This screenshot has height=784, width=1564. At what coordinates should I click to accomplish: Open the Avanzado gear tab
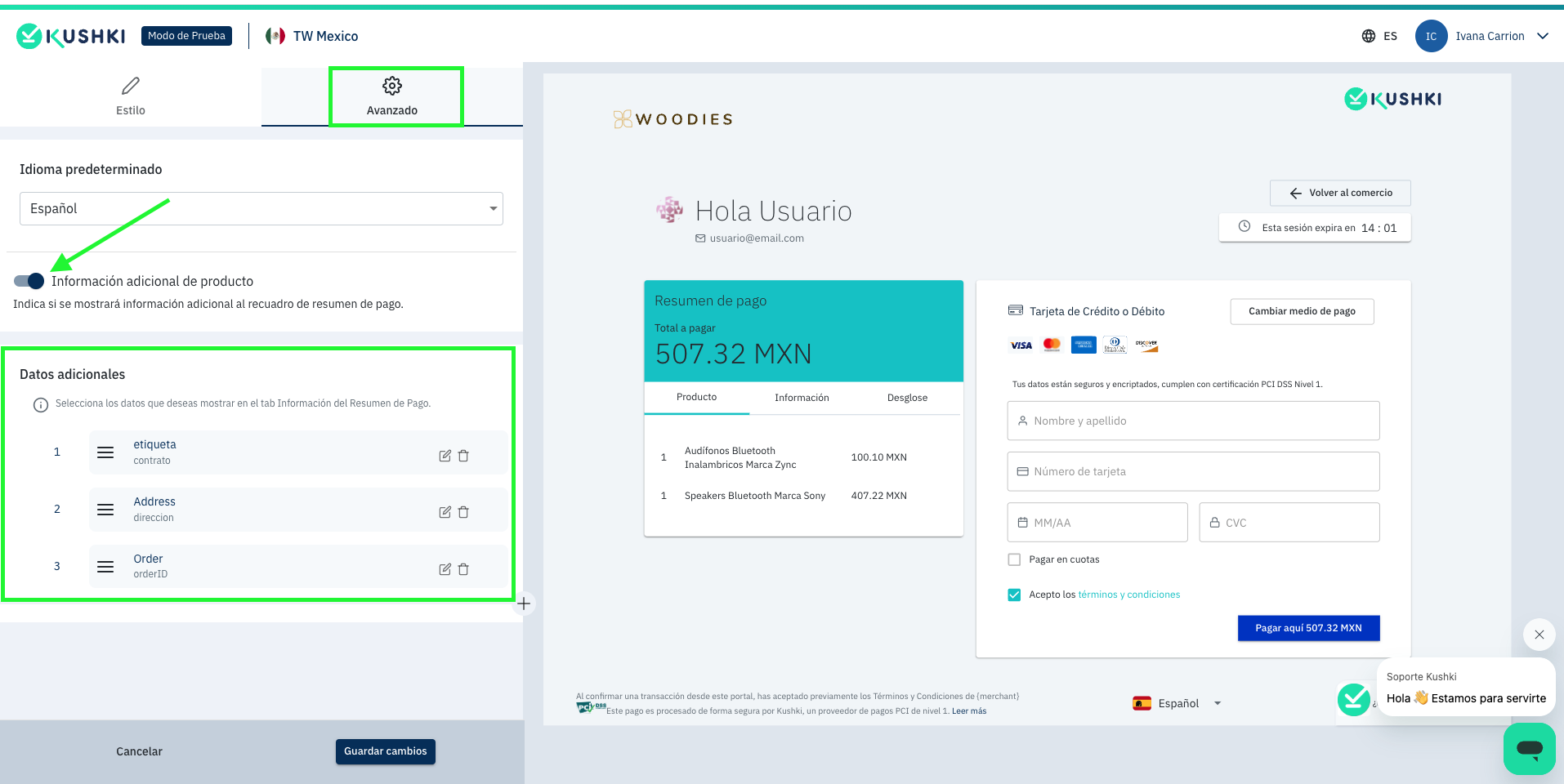pos(392,96)
